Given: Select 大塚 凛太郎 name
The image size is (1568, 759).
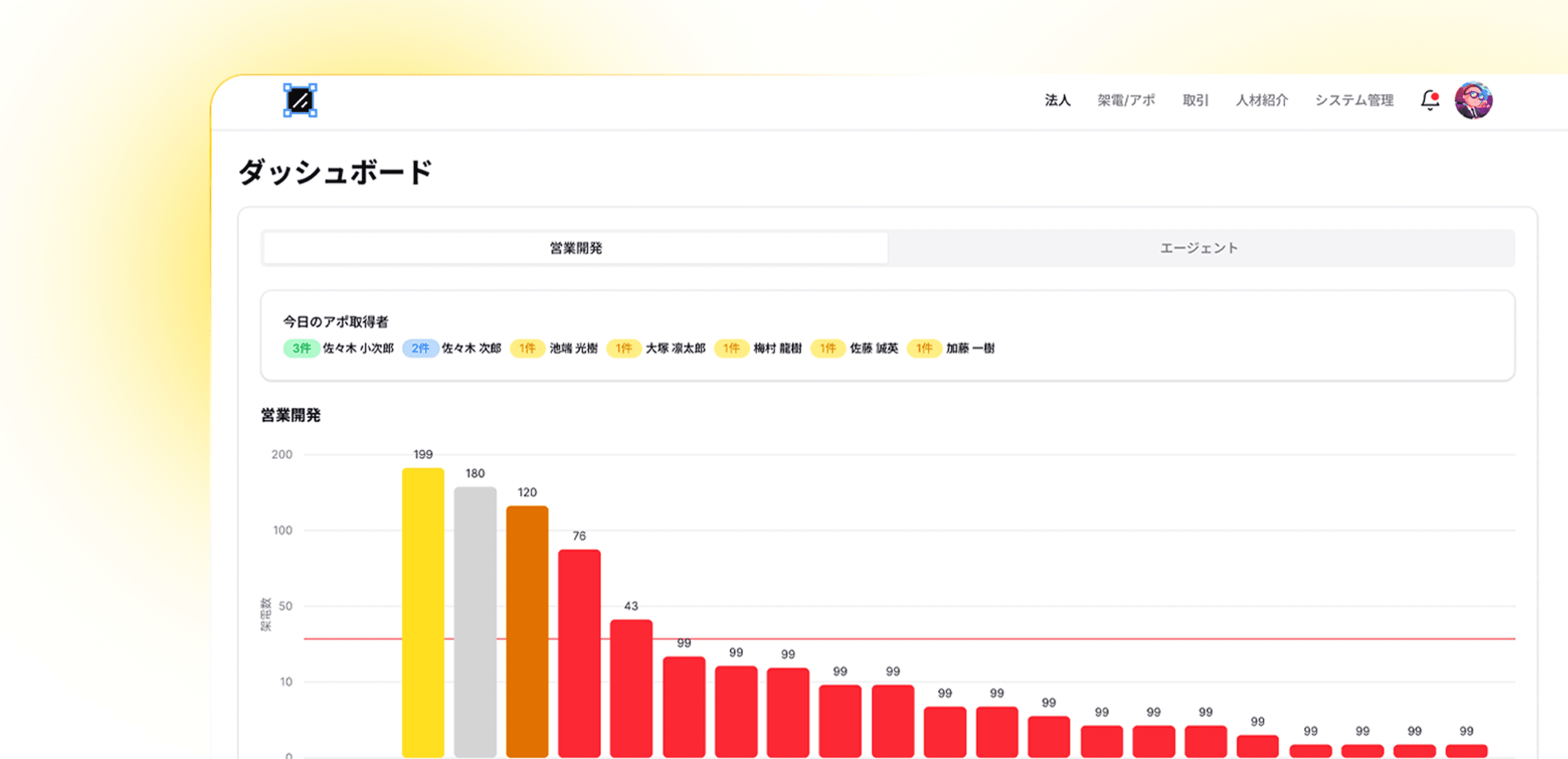Looking at the screenshot, I should click(x=676, y=348).
